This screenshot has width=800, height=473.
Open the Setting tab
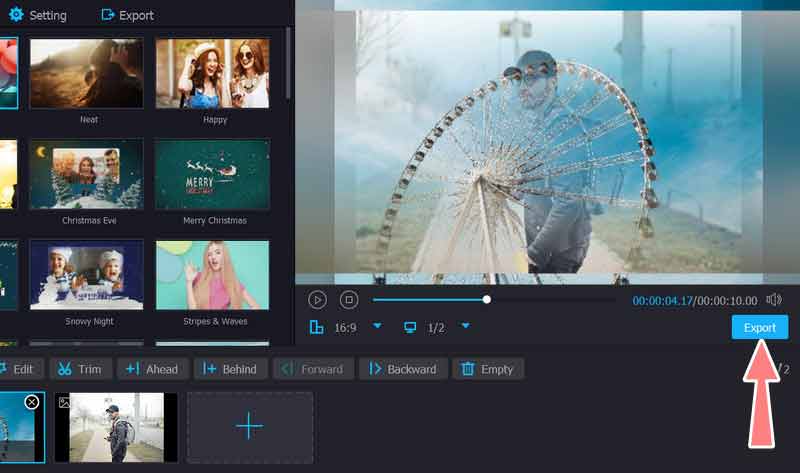[x=38, y=15]
